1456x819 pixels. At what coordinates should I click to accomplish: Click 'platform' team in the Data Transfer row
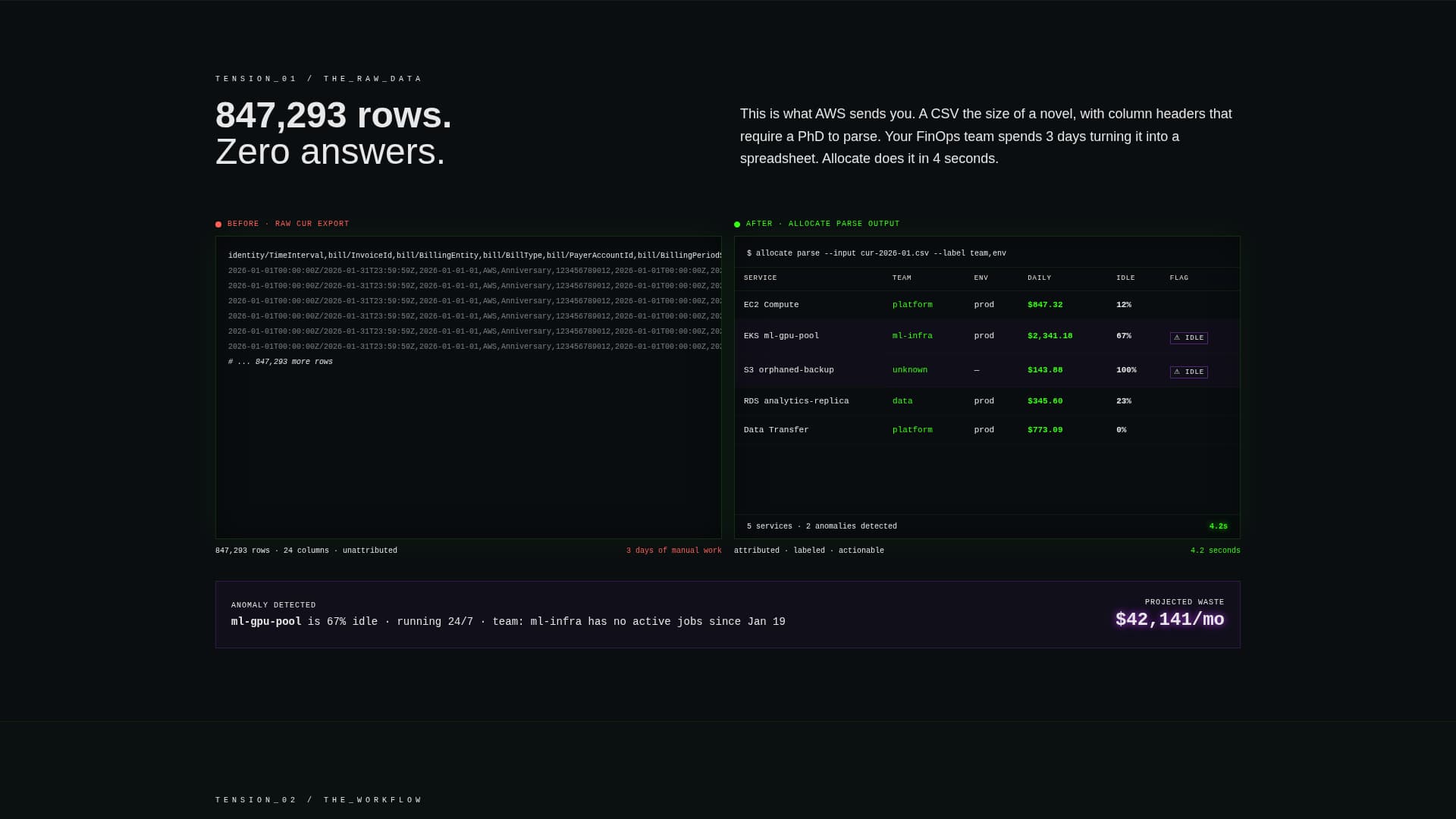[x=912, y=430]
